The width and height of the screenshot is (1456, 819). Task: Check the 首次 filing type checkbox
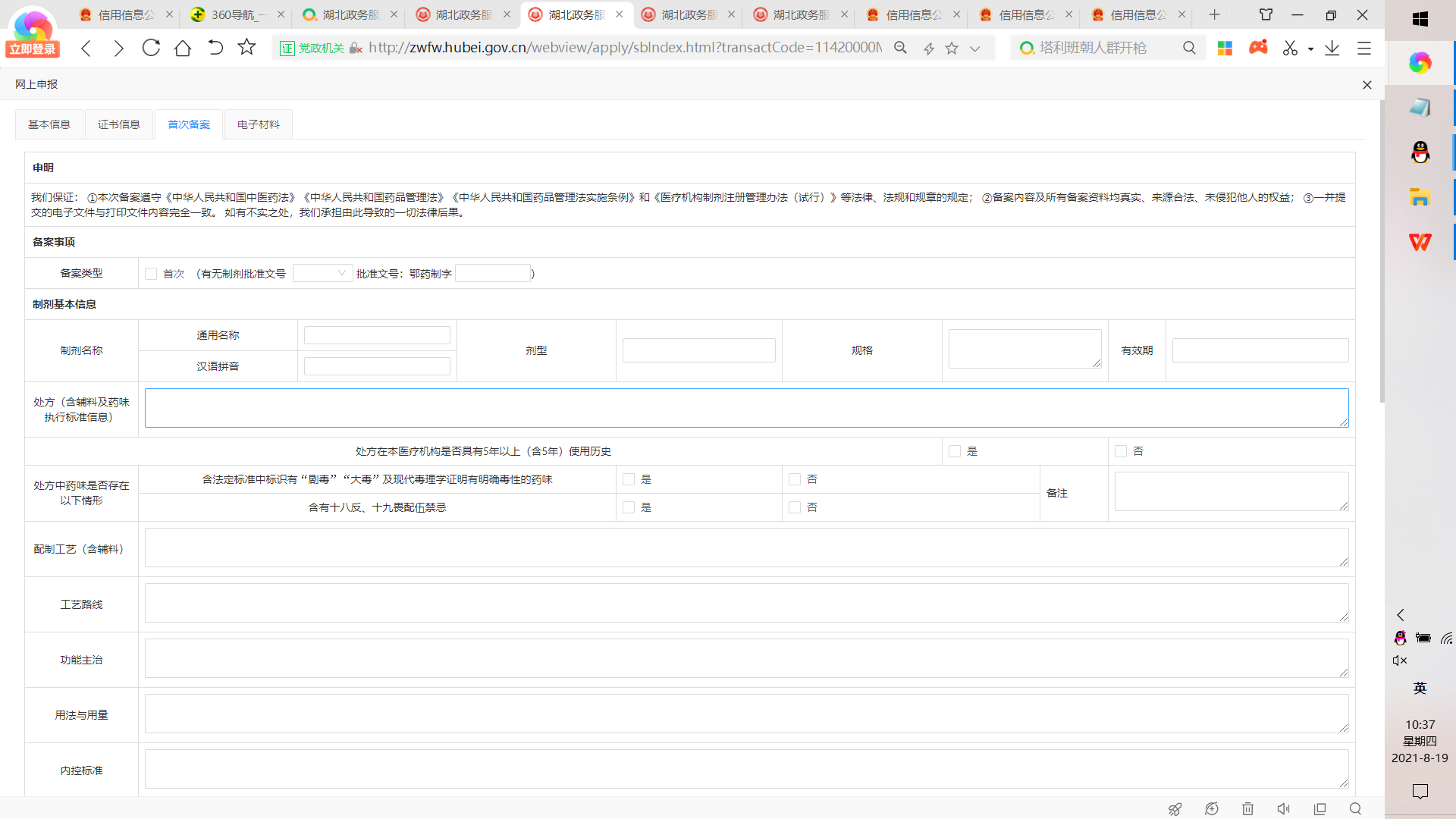click(151, 274)
